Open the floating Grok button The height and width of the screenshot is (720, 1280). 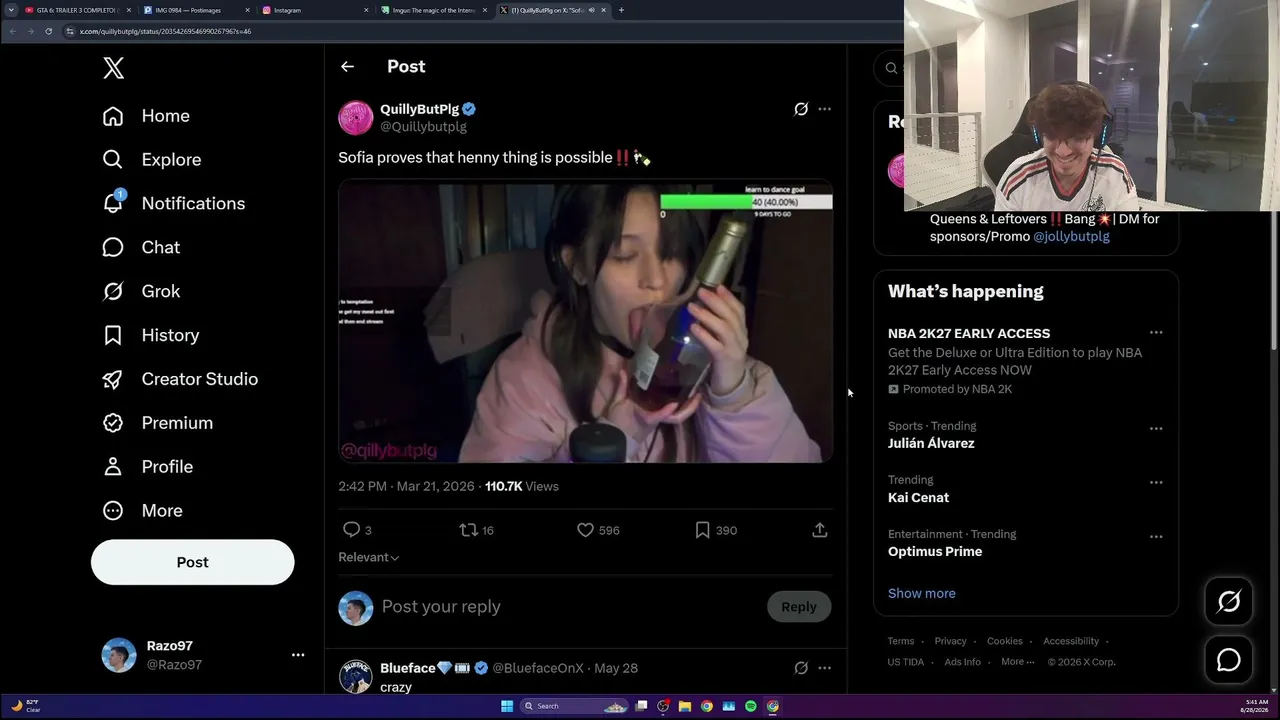coord(1229,601)
